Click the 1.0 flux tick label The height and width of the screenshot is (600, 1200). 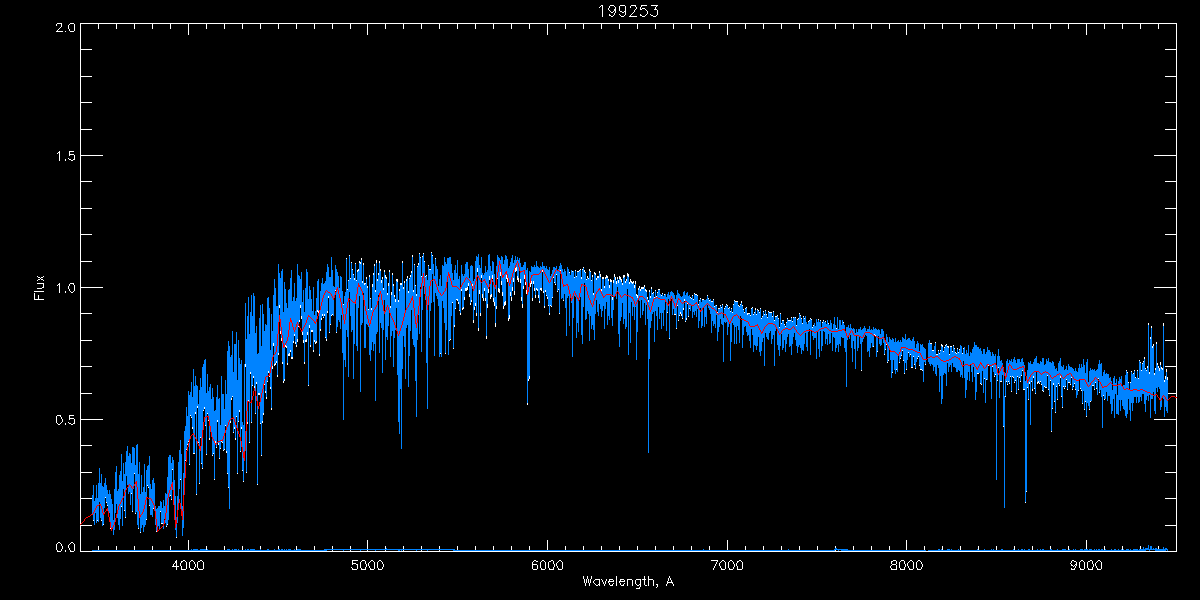65,288
